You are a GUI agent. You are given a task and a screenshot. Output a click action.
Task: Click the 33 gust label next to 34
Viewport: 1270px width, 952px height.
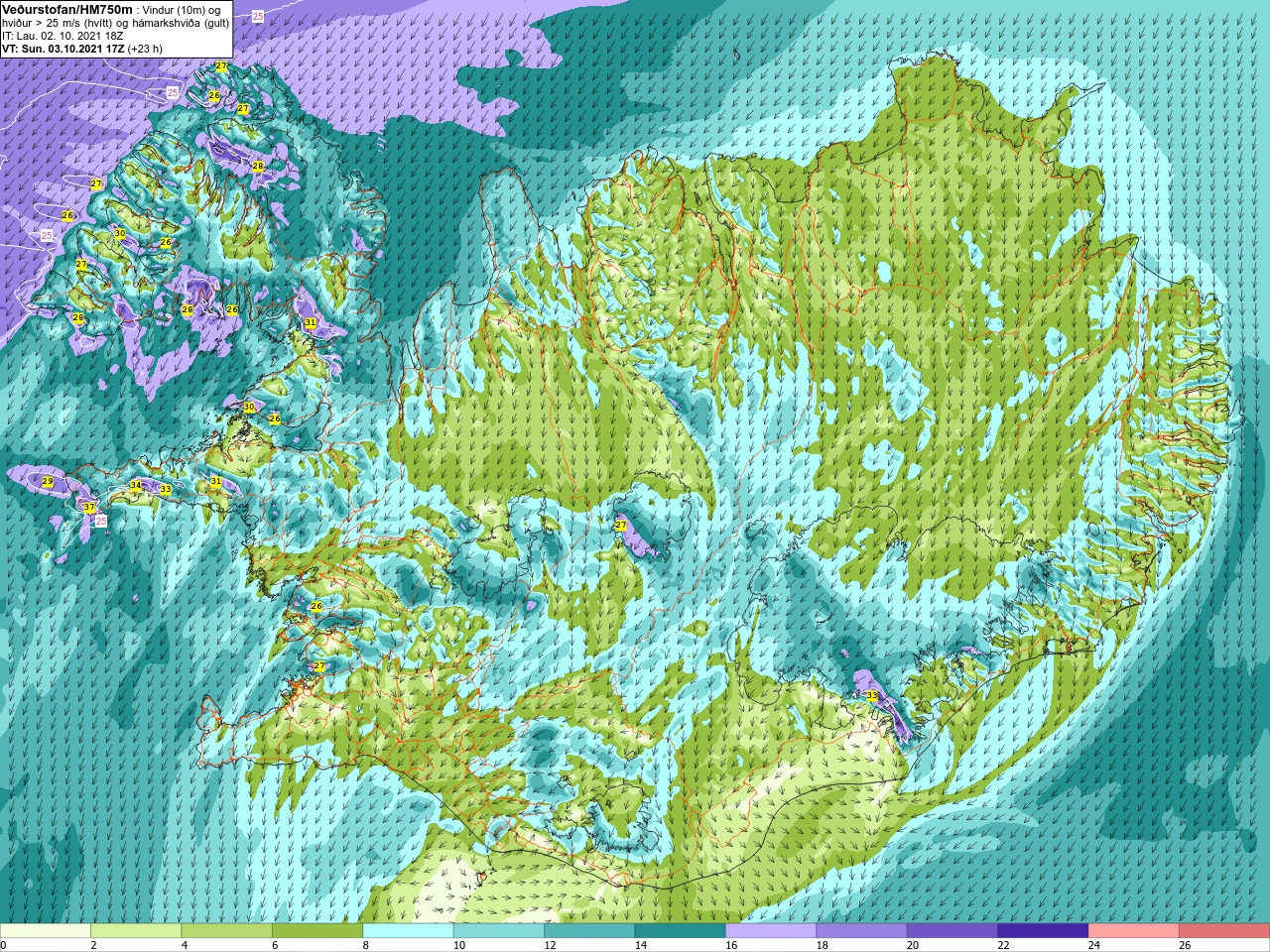click(x=165, y=490)
